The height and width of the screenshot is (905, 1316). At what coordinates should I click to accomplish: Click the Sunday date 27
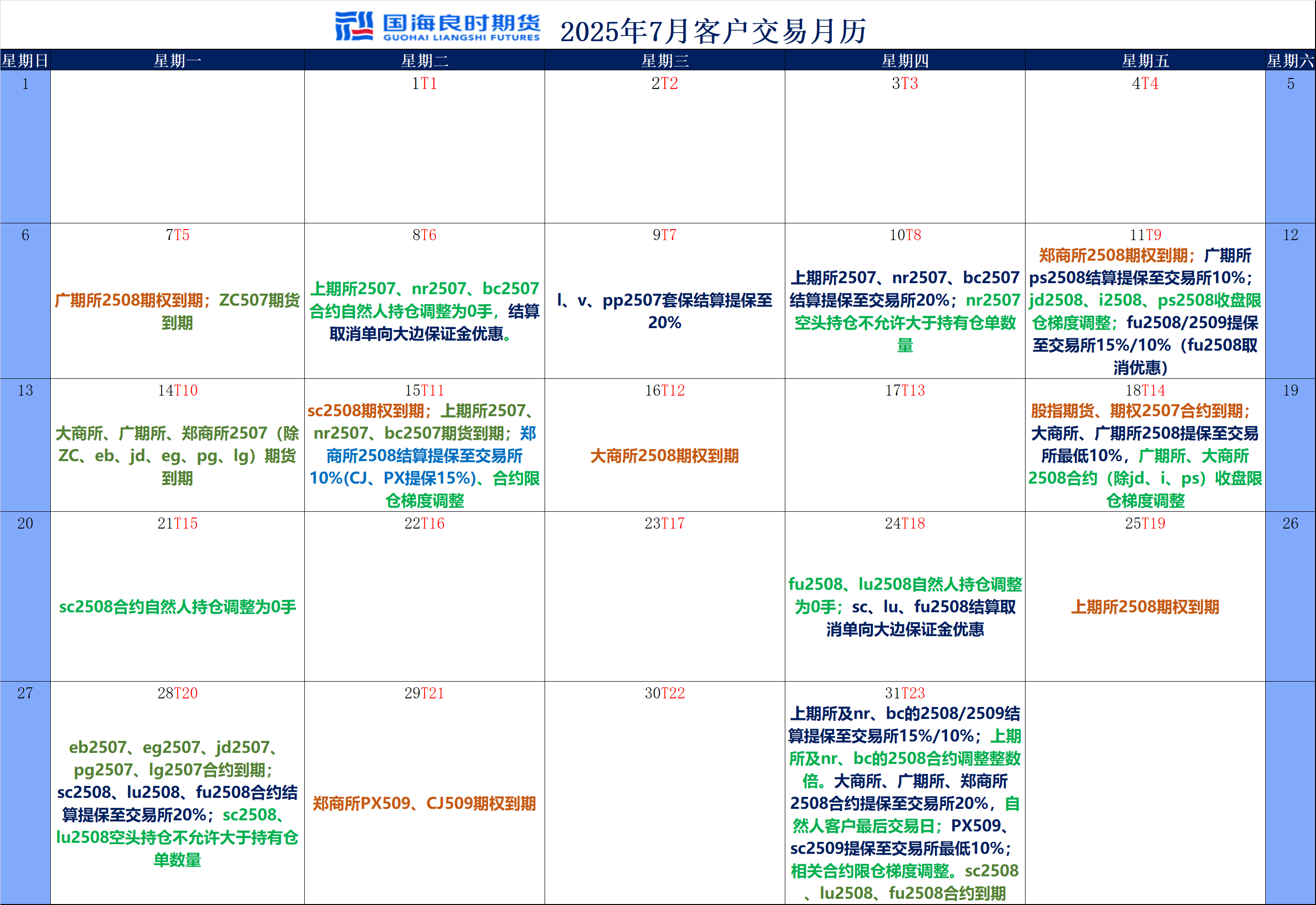25,694
